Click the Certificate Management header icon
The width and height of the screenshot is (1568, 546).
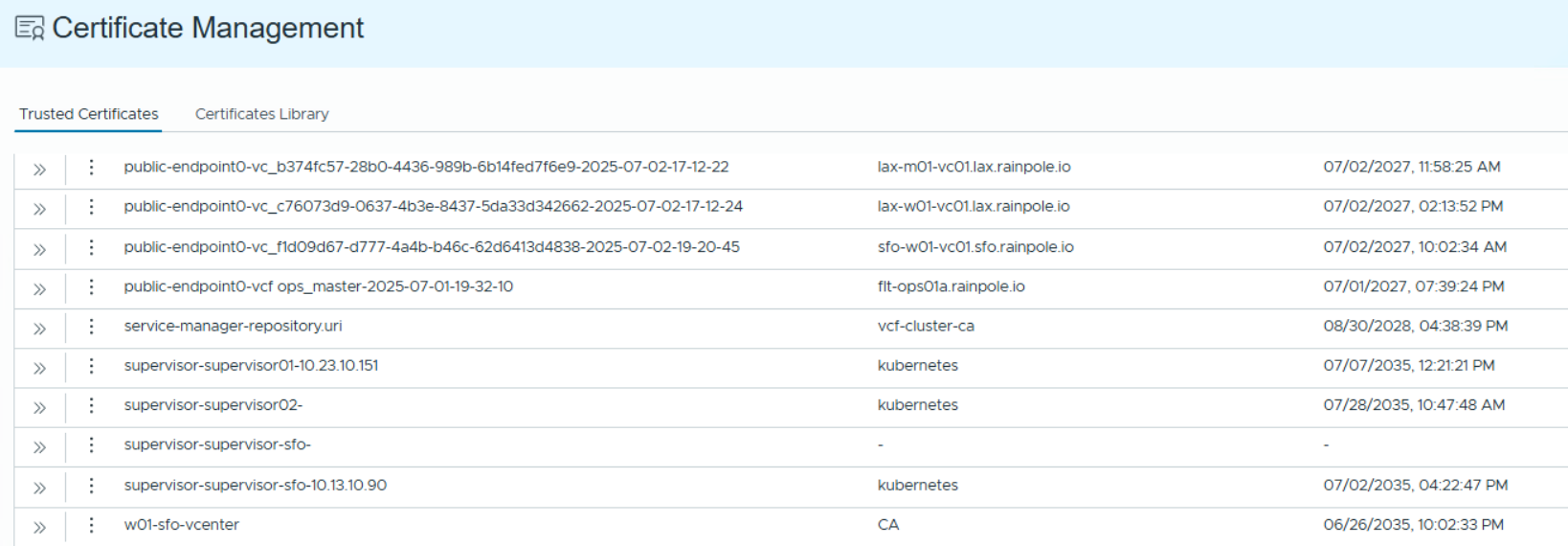pyautogui.click(x=30, y=29)
